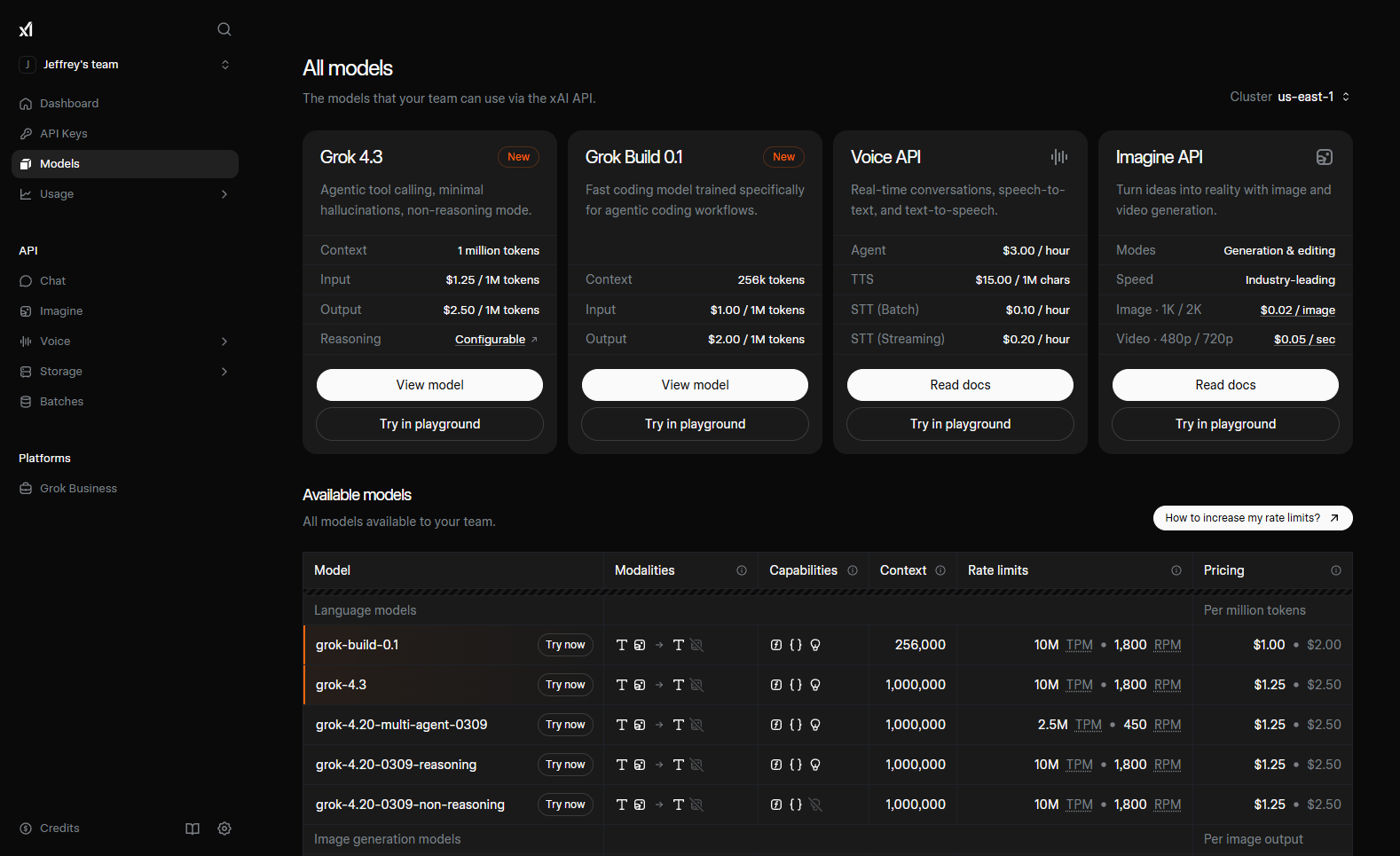Click View model on Grok 4.3 card
Screen dimensions: 1400x856
[x=429, y=385]
